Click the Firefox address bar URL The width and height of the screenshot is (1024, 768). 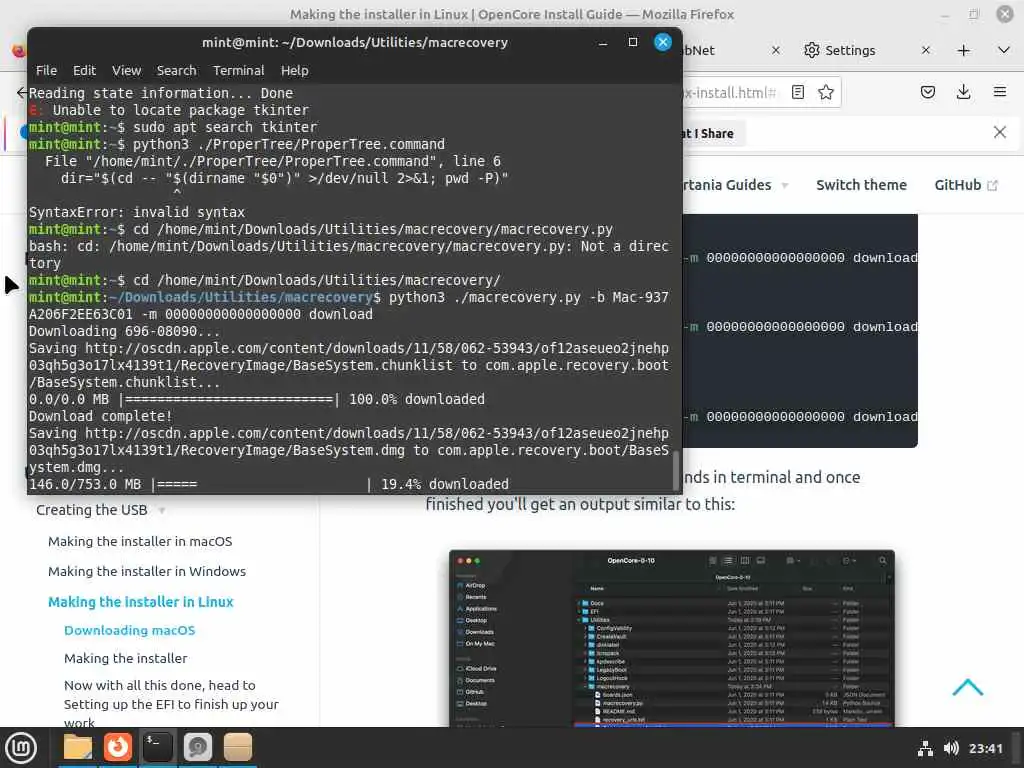click(x=730, y=92)
